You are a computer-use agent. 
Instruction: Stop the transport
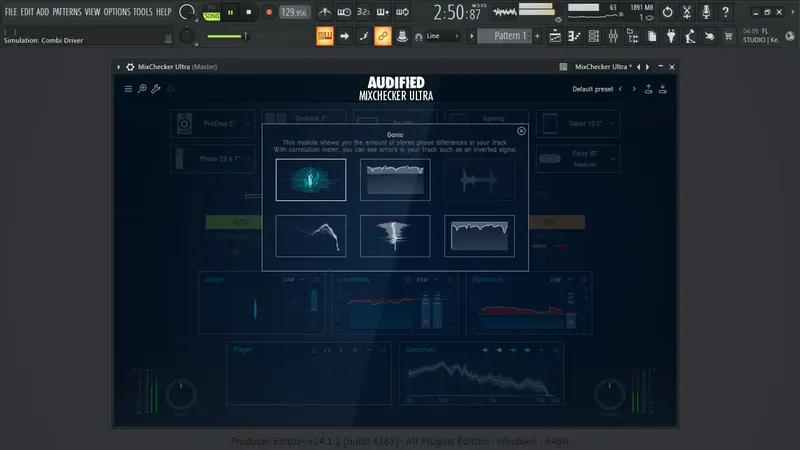[248, 12]
